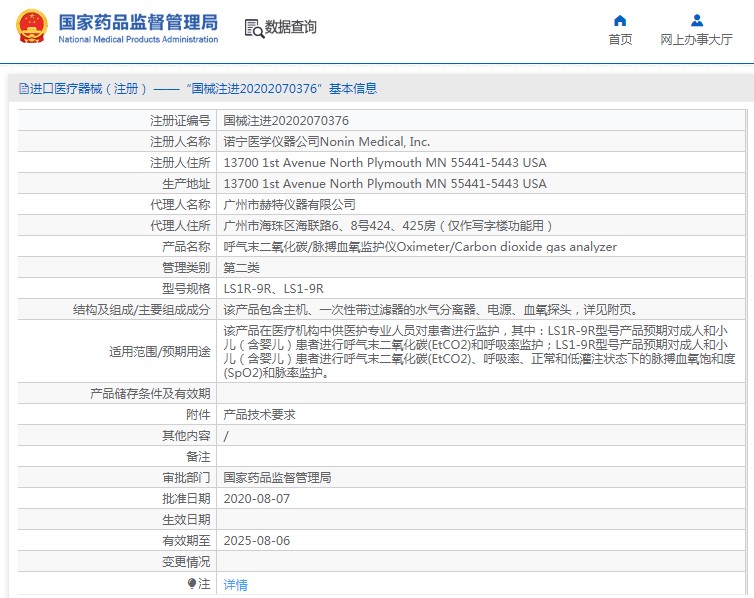Click approval department 国家药品监督管理局 value

(277, 477)
